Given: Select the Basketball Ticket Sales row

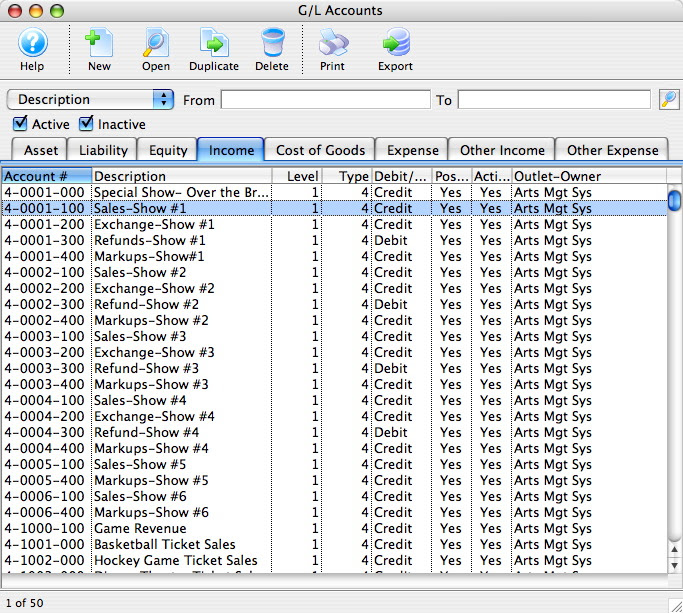Looking at the screenshot, I should [334, 544].
